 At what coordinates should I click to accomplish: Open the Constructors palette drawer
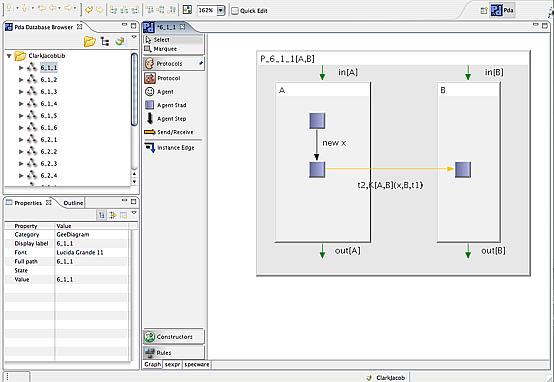click(173, 337)
